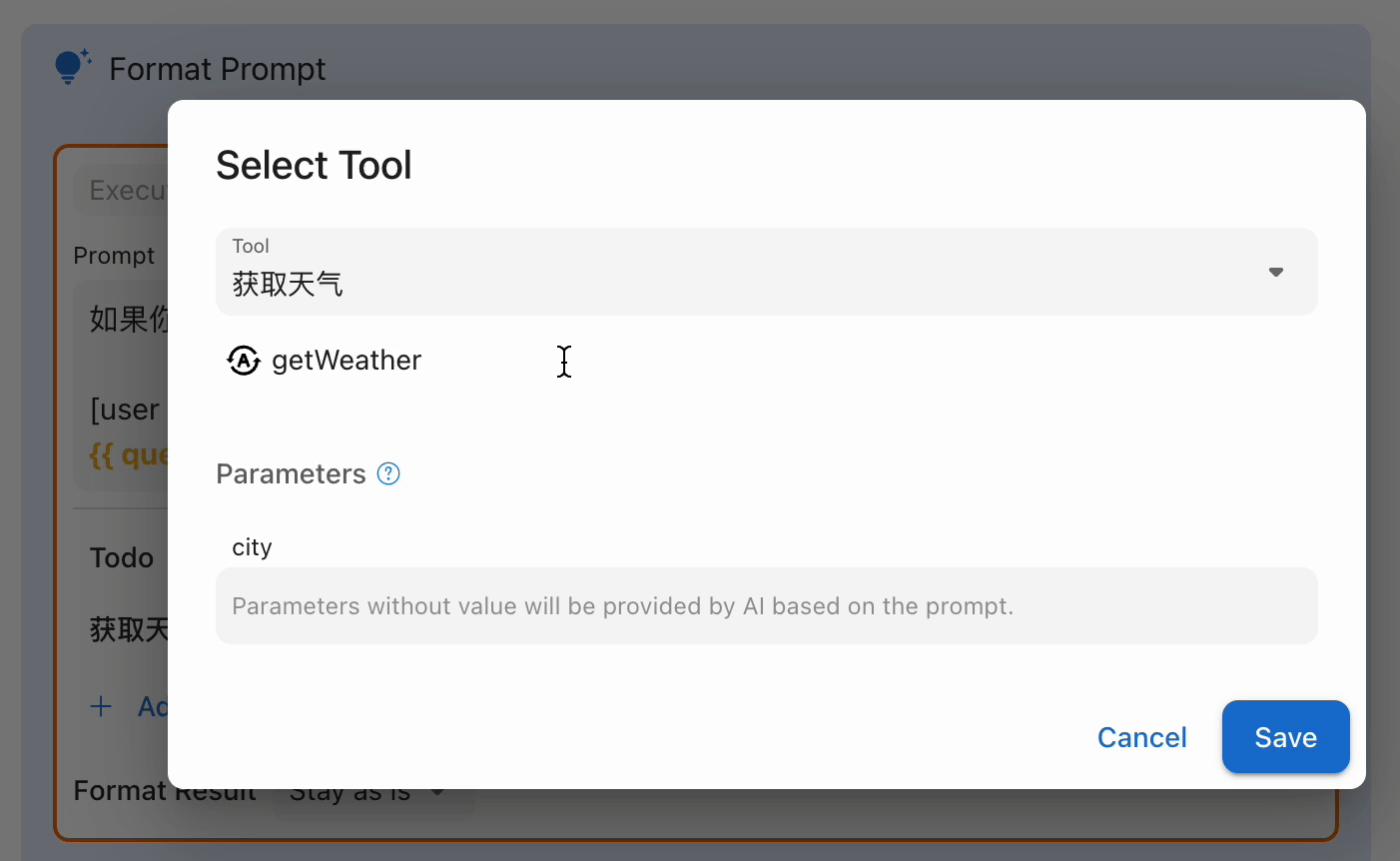The height and width of the screenshot is (861, 1400).
Task: Click the city parameter input field
Action: (766, 606)
